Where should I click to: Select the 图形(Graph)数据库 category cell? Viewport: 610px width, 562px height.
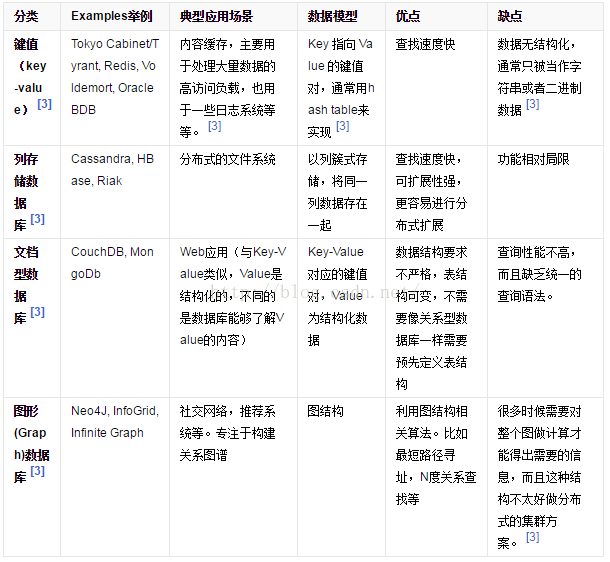click(x=32, y=477)
